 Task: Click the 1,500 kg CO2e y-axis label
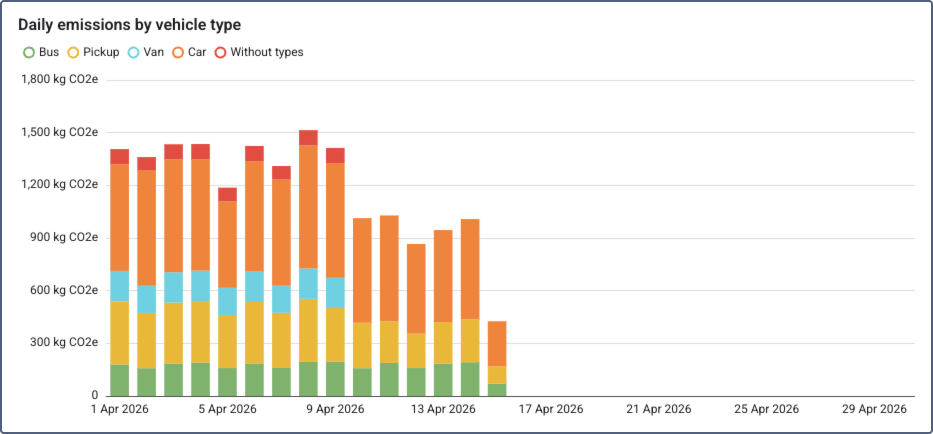pos(60,132)
